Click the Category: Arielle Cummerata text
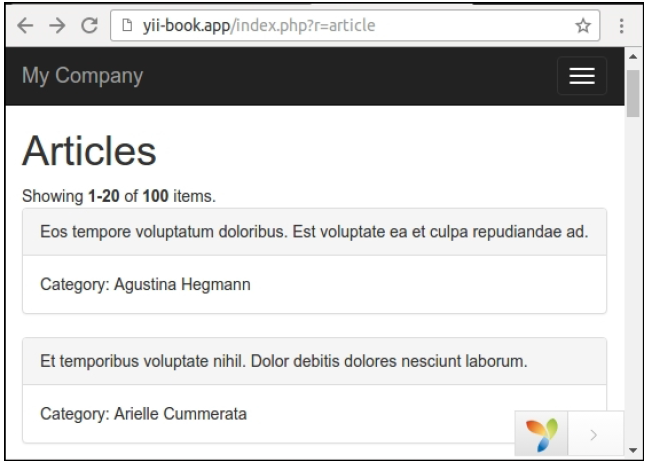 143,413
